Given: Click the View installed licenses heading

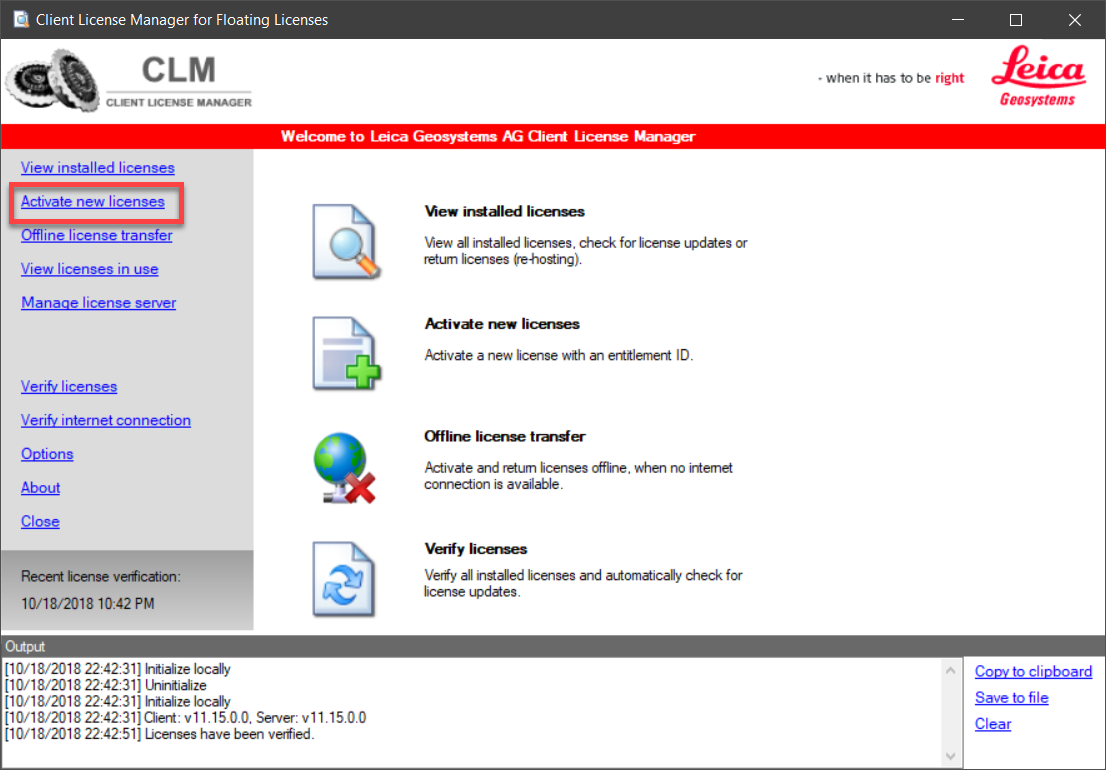Looking at the screenshot, I should tap(504, 212).
